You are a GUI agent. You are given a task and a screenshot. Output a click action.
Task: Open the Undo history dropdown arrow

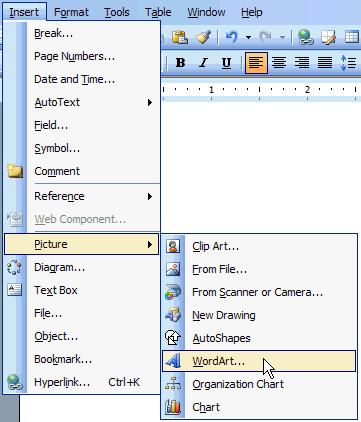point(248,37)
